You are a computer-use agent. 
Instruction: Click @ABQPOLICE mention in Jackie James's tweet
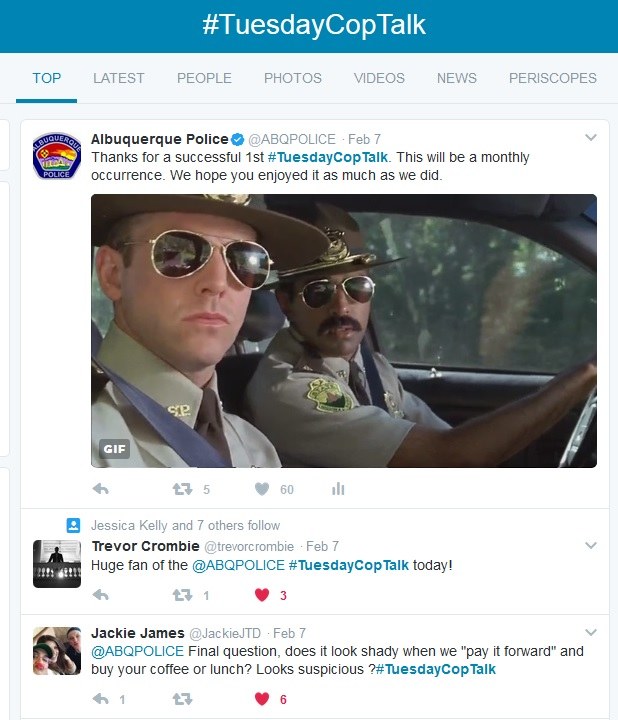[137, 651]
